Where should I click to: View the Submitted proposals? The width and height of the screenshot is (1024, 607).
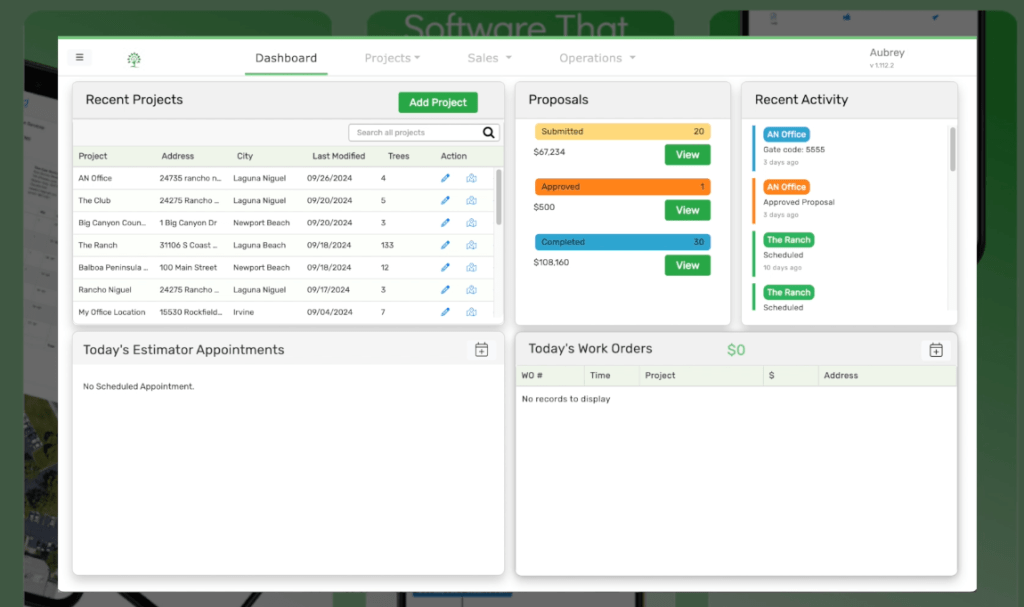[x=687, y=155]
